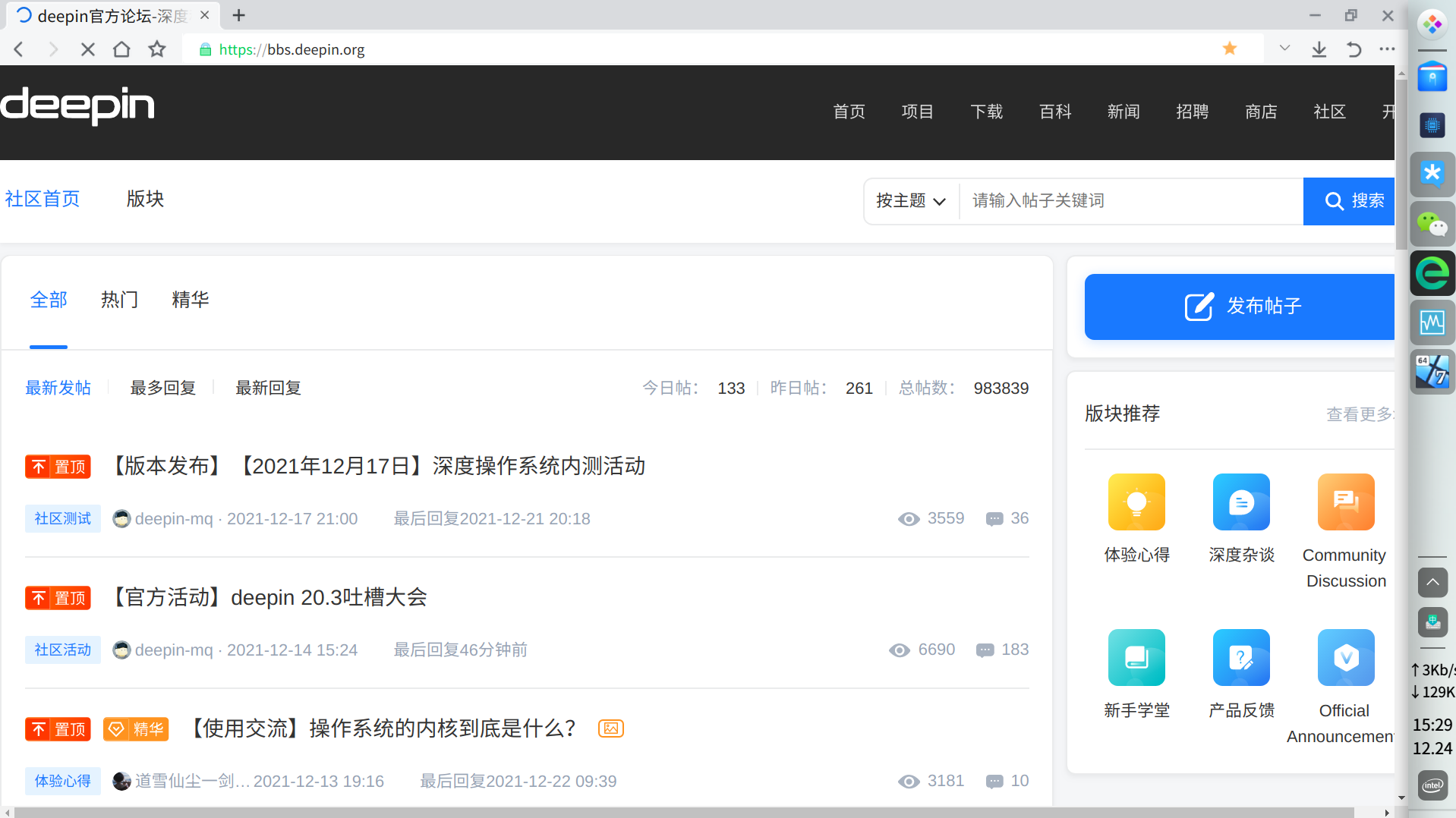Open the system monitor dock icon
Screen dimensions: 1456x818
[x=1432, y=322]
